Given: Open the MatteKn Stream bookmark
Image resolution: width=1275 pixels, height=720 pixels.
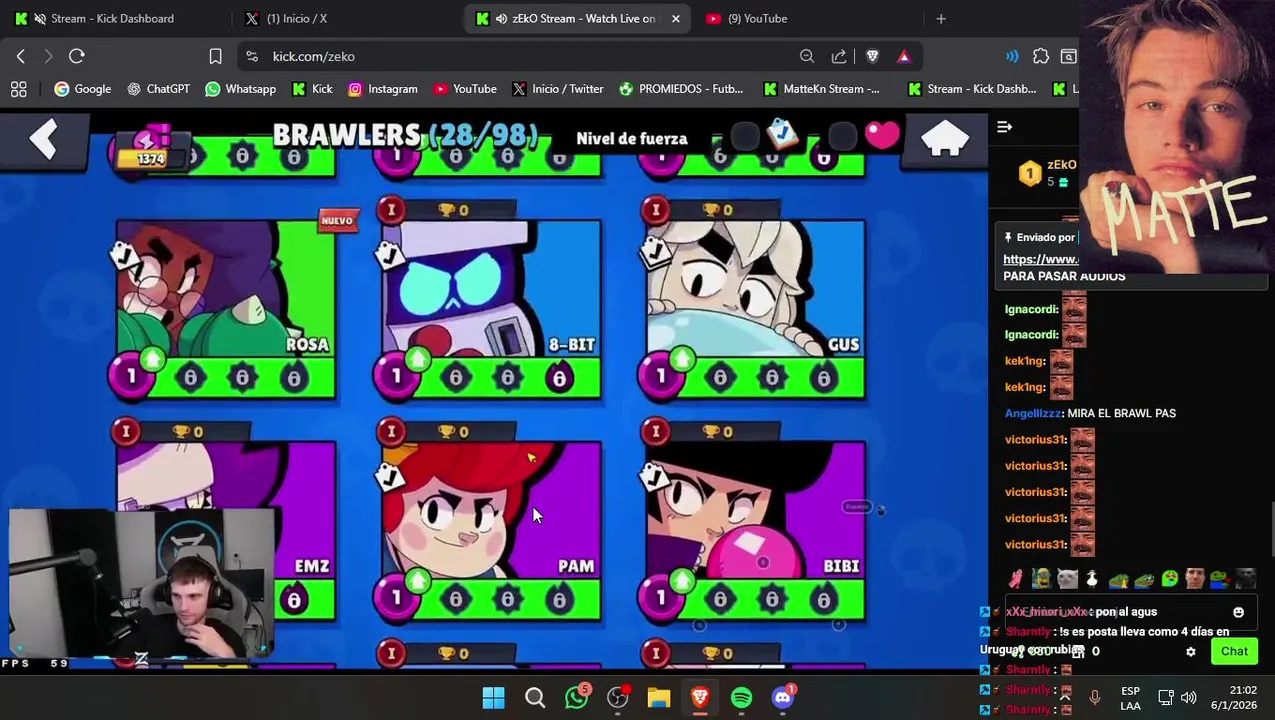Looking at the screenshot, I should coord(821,89).
